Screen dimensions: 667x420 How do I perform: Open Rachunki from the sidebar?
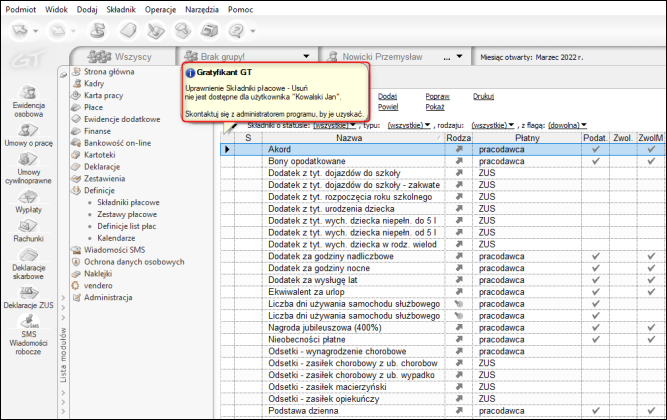pos(28,230)
